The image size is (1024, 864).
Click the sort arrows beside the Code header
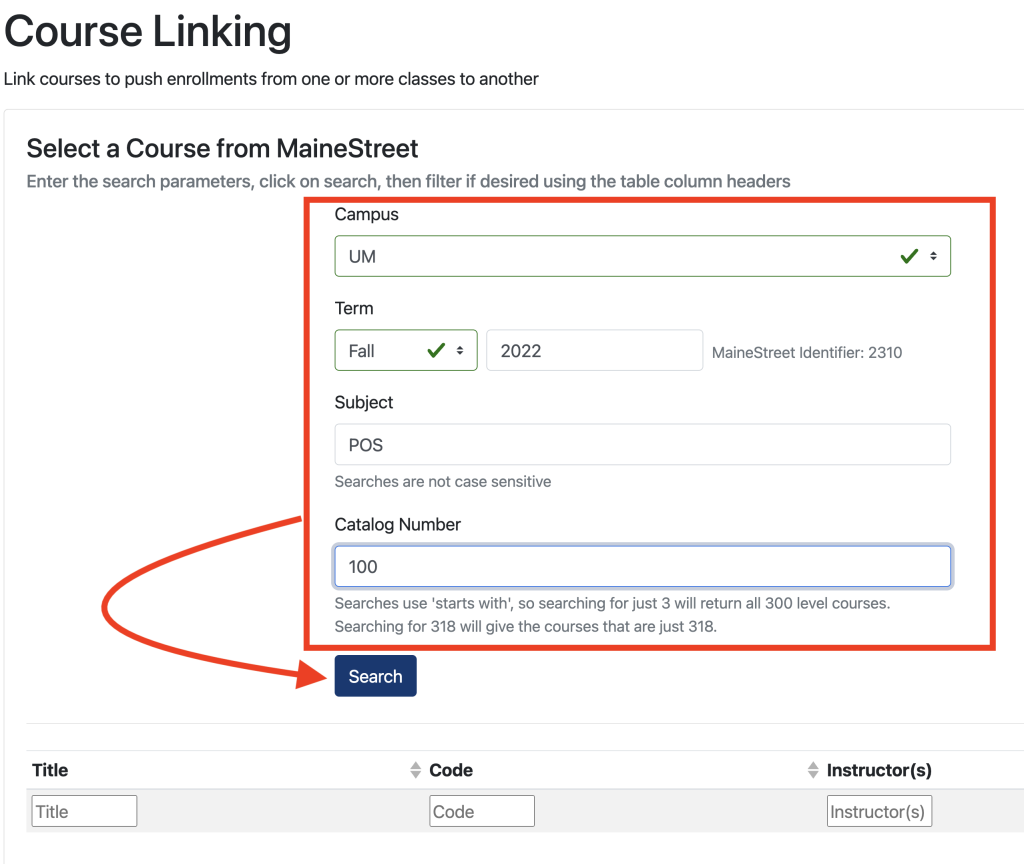pyautogui.click(x=812, y=770)
